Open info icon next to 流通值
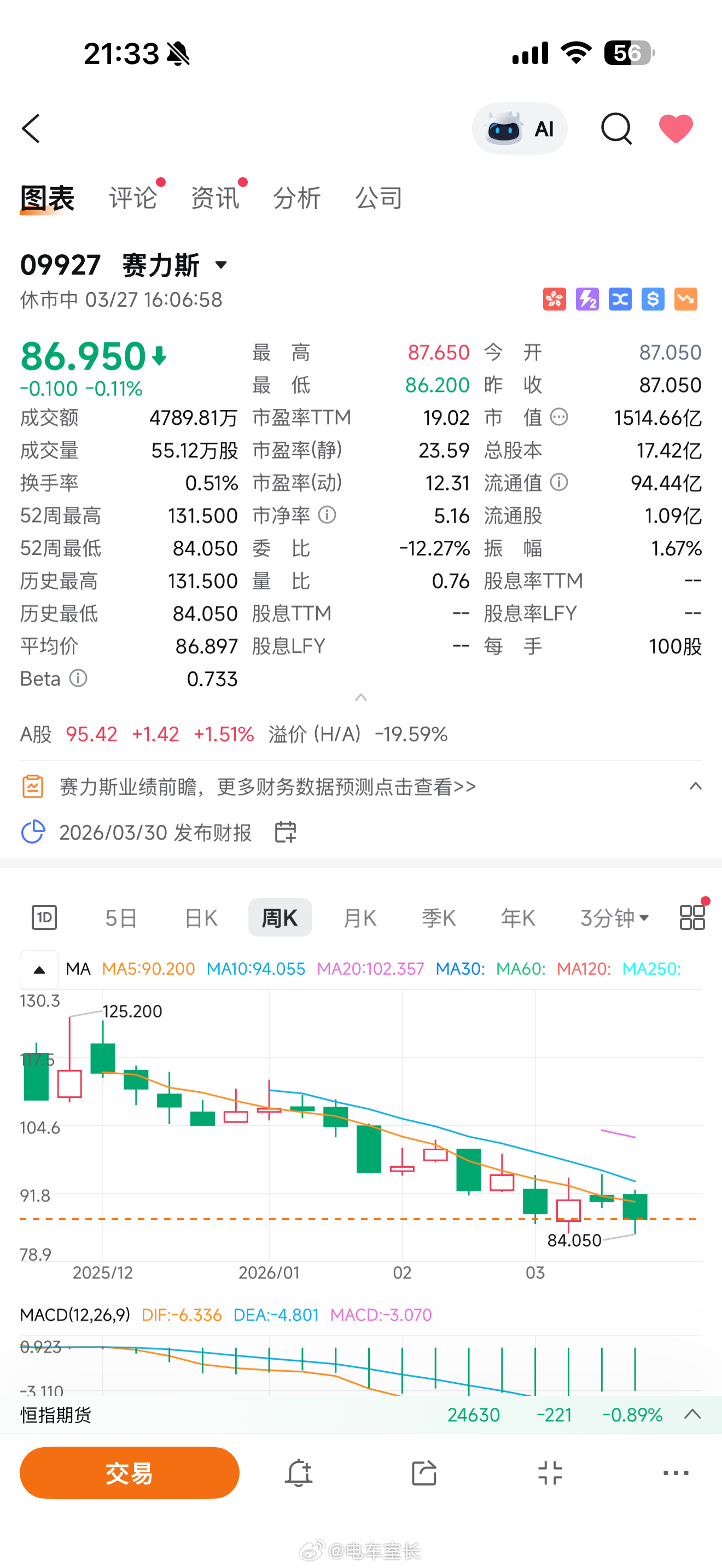This screenshot has width=722, height=1568. [x=559, y=483]
